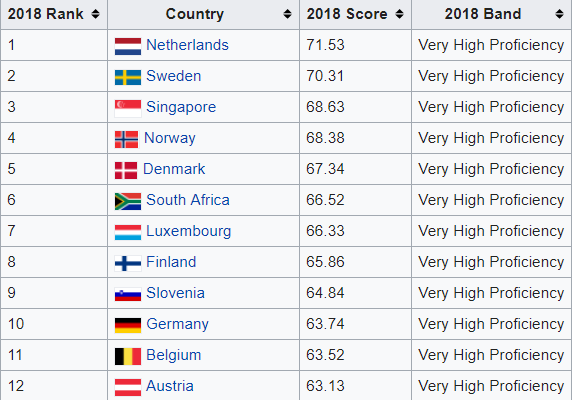Click the Norway flag icon
The height and width of the screenshot is (400, 572).
(127, 139)
